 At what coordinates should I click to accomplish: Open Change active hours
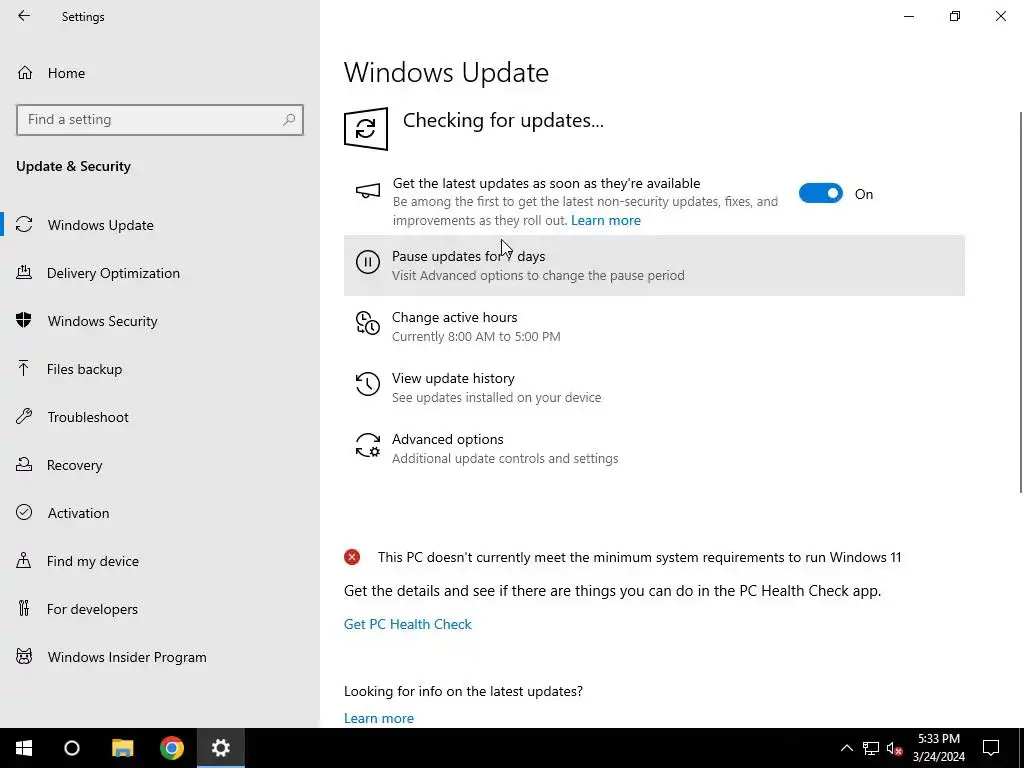click(654, 326)
